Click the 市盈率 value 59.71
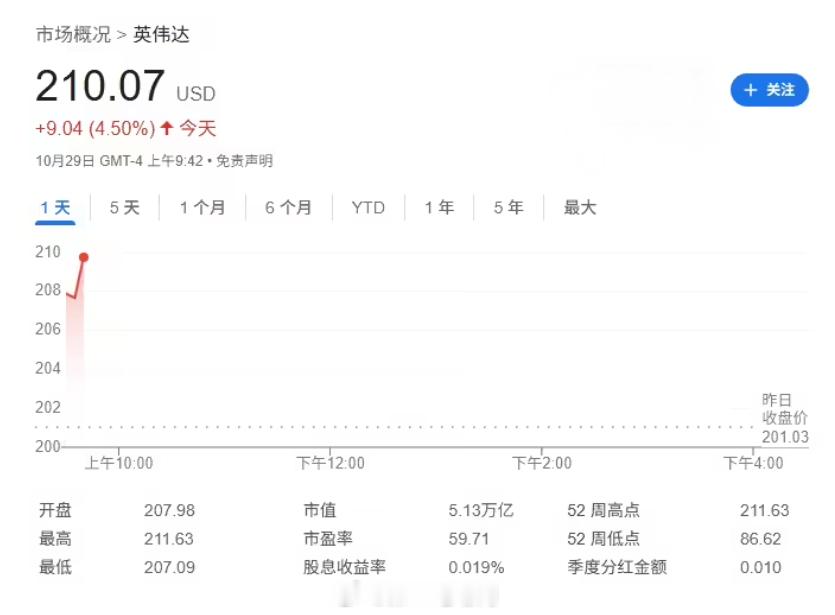The height and width of the screenshot is (615, 835). click(469, 539)
